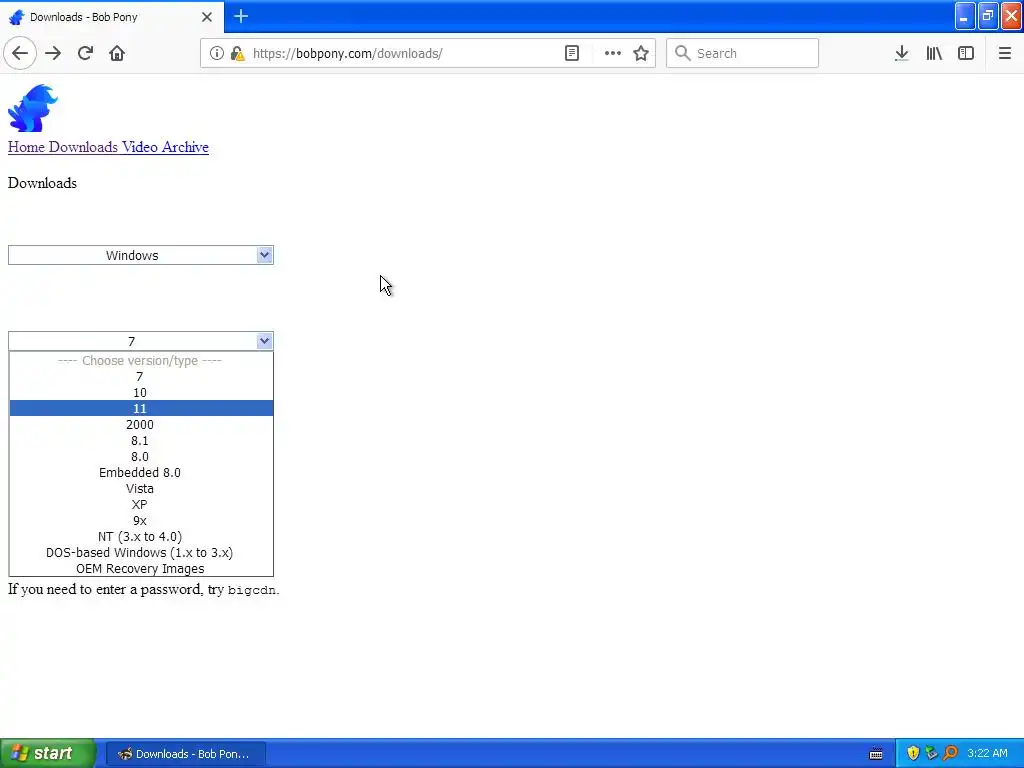Image resolution: width=1024 pixels, height=768 pixels.
Task: Show sidebars toolbar icon
Action: (966, 54)
